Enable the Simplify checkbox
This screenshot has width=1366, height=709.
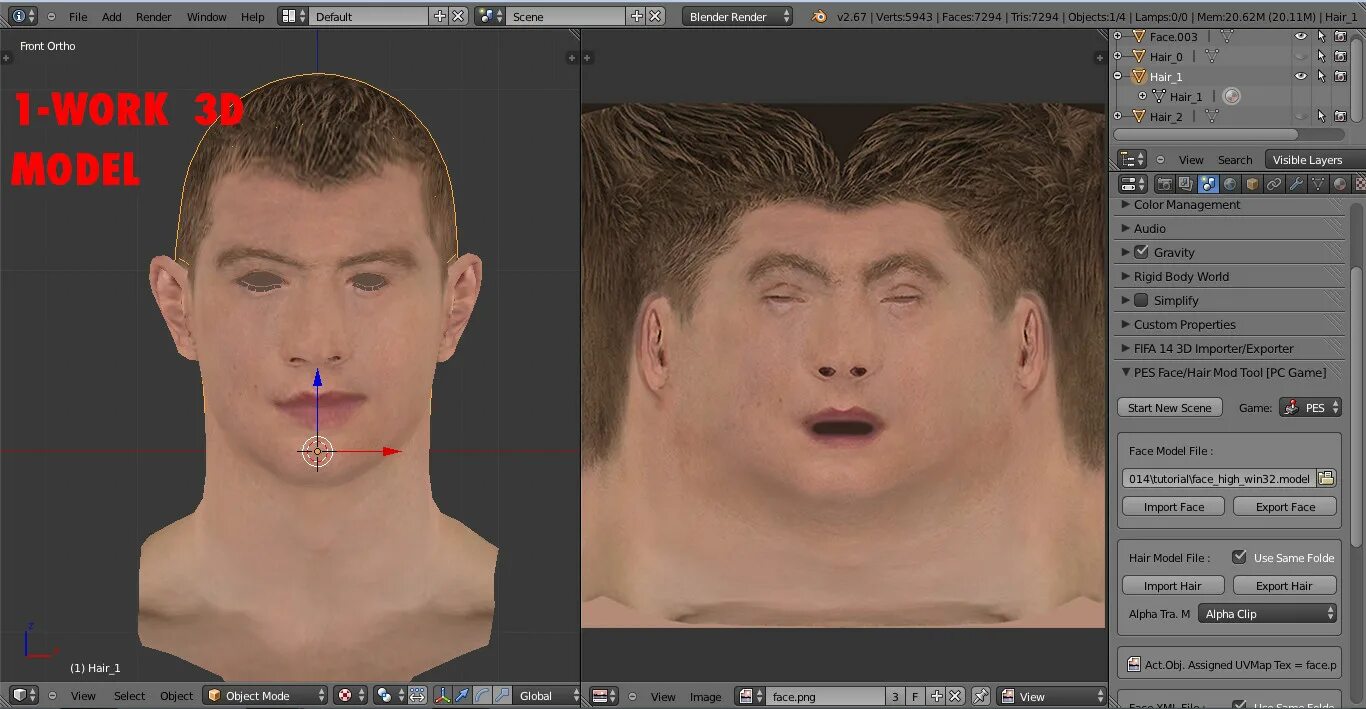tap(1141, 300)
